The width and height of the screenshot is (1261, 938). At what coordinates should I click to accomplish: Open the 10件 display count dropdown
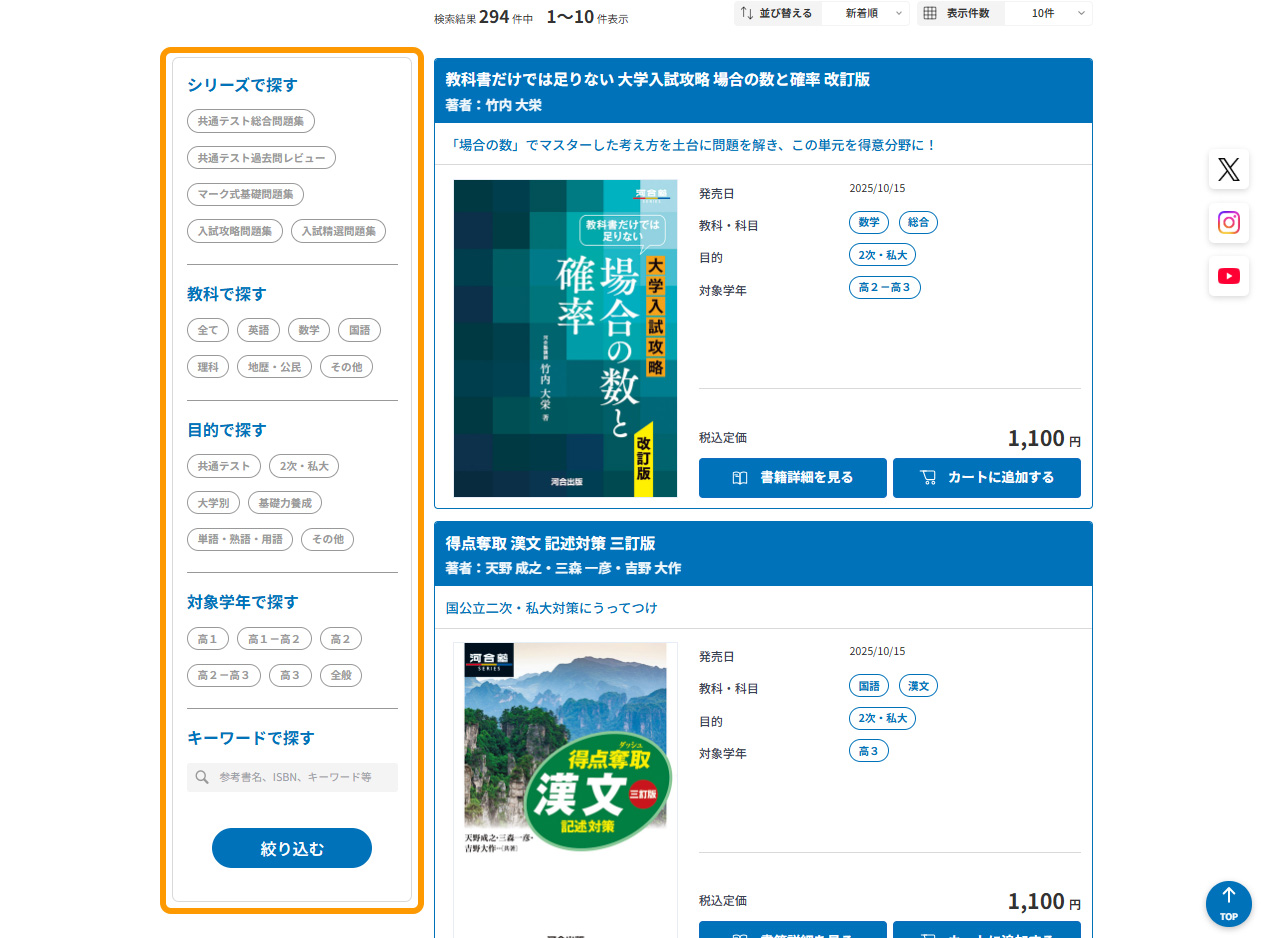1047,13
